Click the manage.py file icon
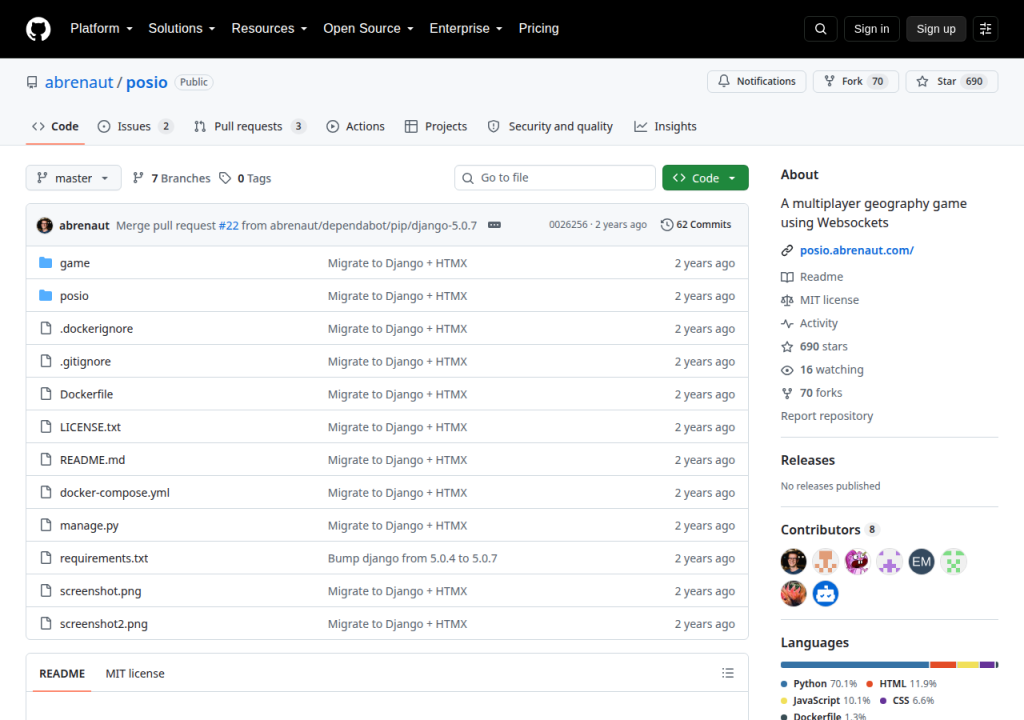This screenshot has height=720, width=1024. click(x=45, y=525)
